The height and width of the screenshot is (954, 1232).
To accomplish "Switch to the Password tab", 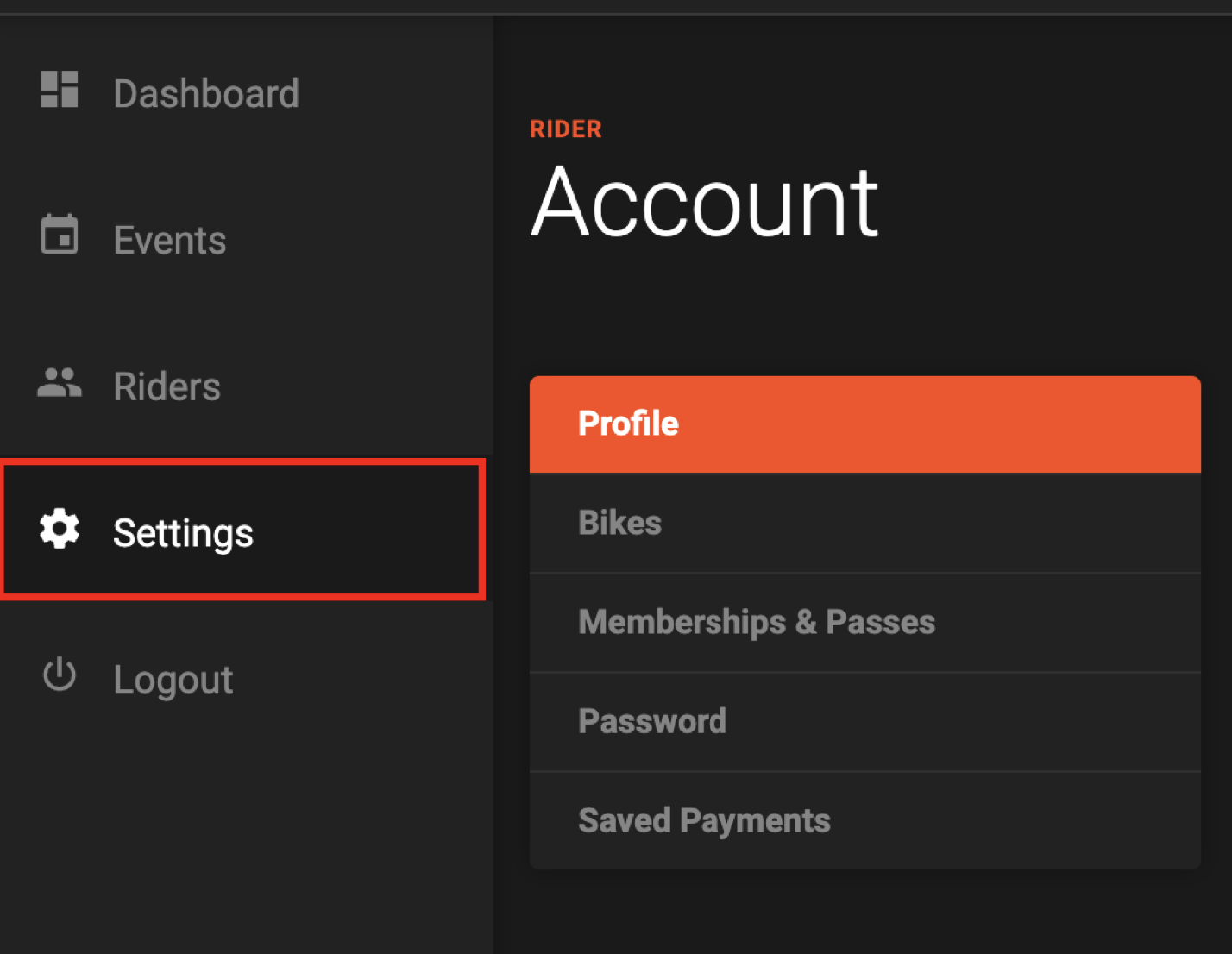I will coord(864,722).
